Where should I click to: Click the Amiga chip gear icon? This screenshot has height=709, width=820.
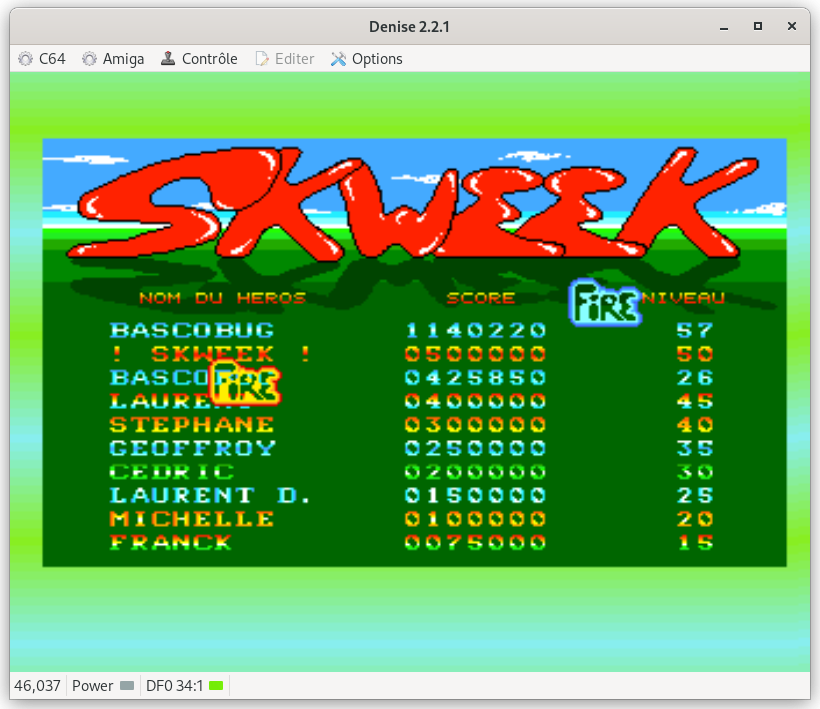pos(89,59)
